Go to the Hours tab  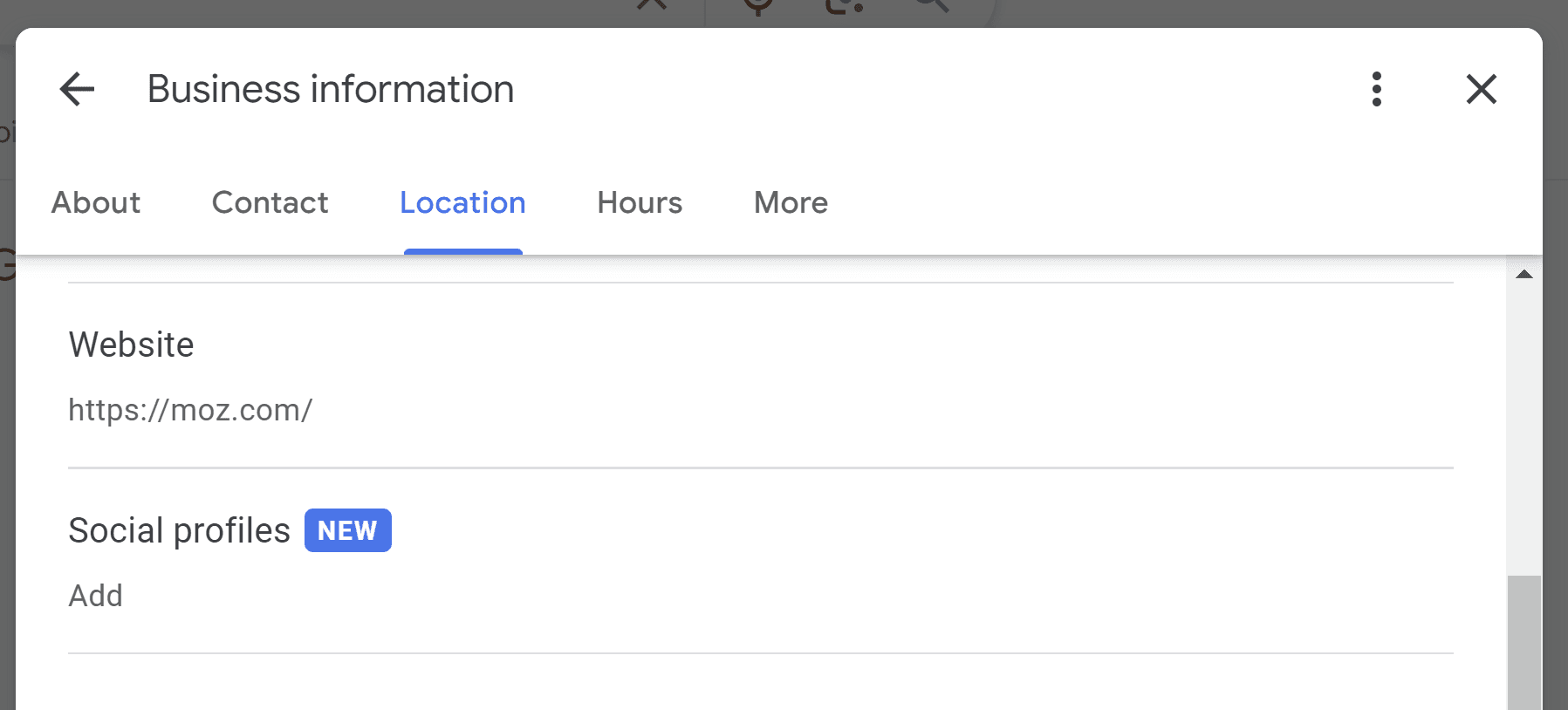click(640, 202)
